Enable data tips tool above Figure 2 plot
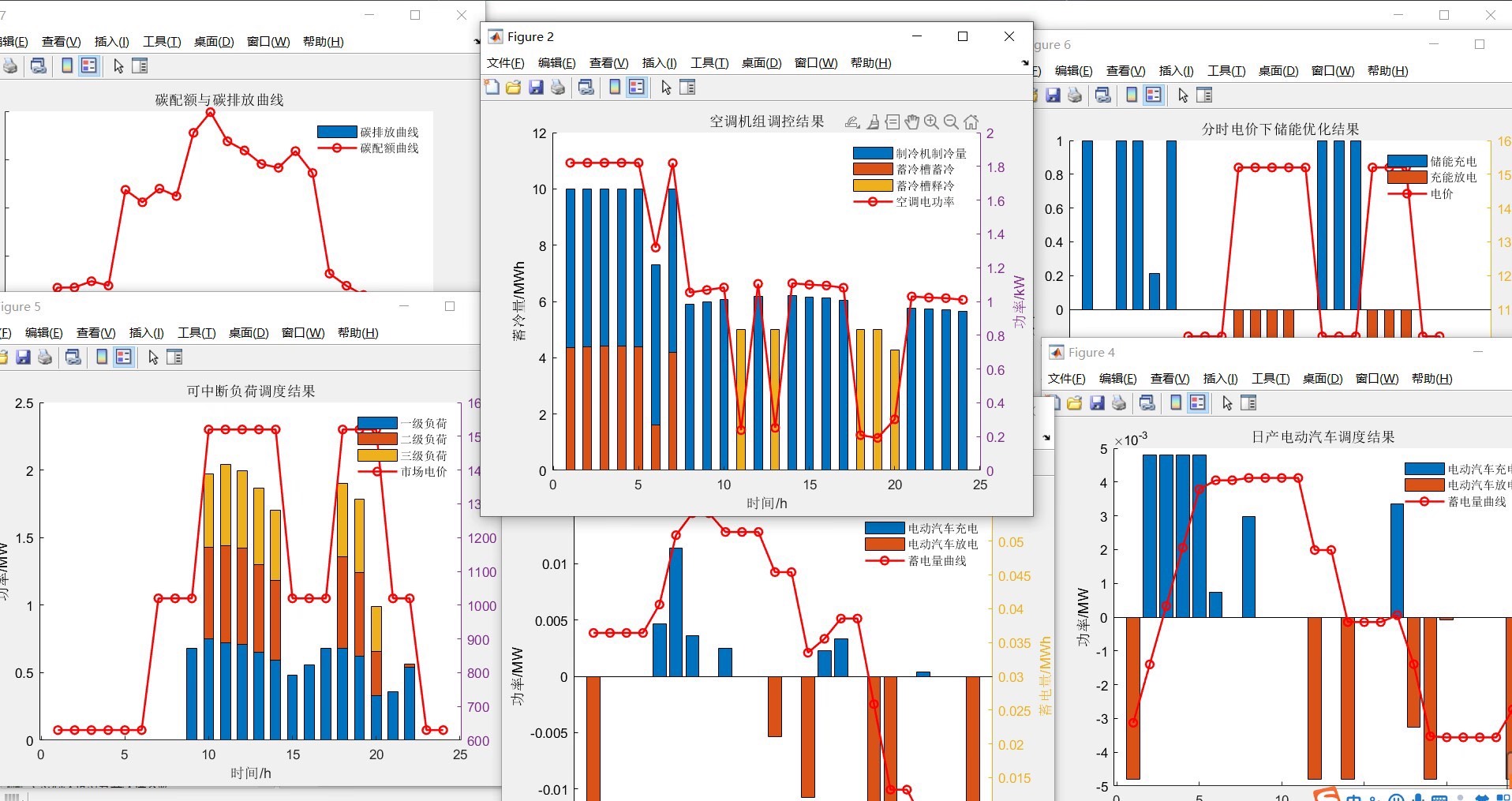 (892, 122)
